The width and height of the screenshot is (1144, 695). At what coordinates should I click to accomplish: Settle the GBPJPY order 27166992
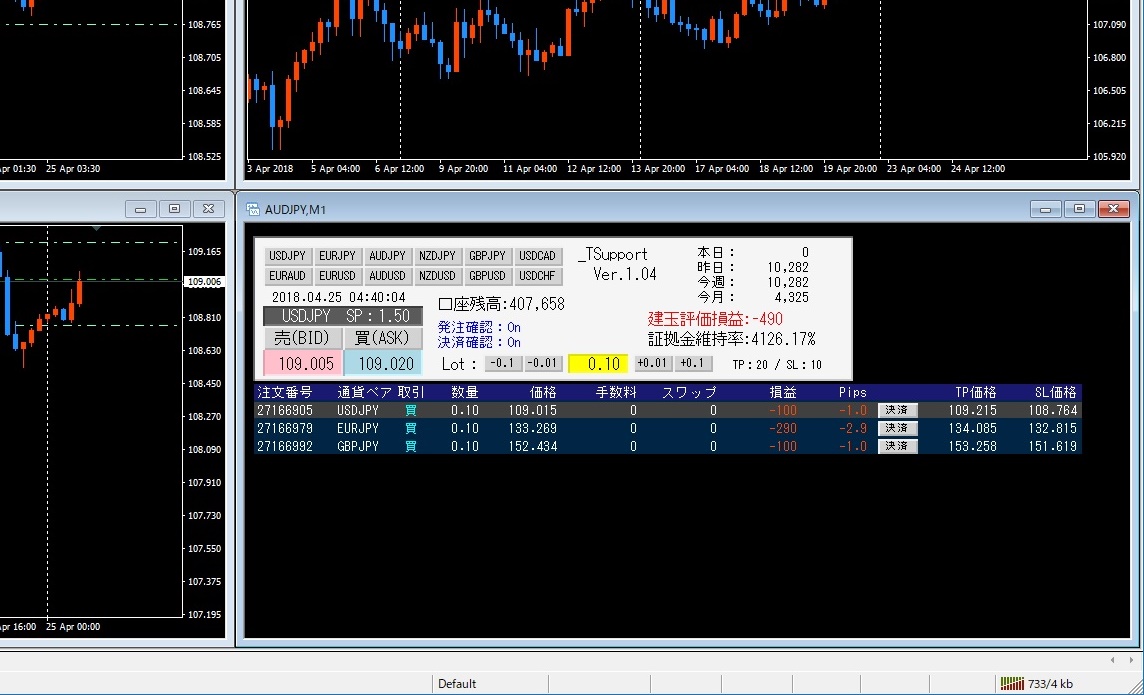tap(897, 446)
